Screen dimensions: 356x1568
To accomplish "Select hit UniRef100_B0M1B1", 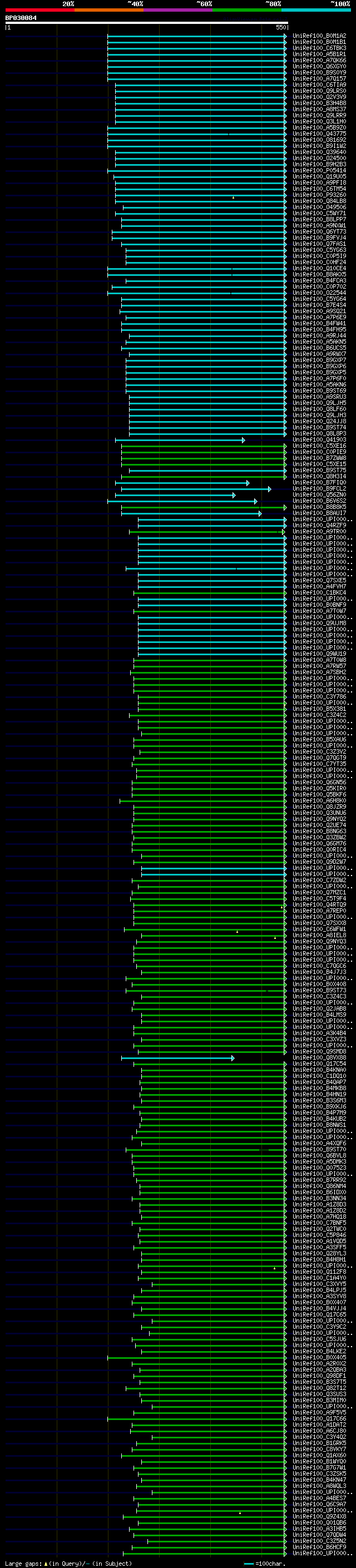I will (319, 42).
